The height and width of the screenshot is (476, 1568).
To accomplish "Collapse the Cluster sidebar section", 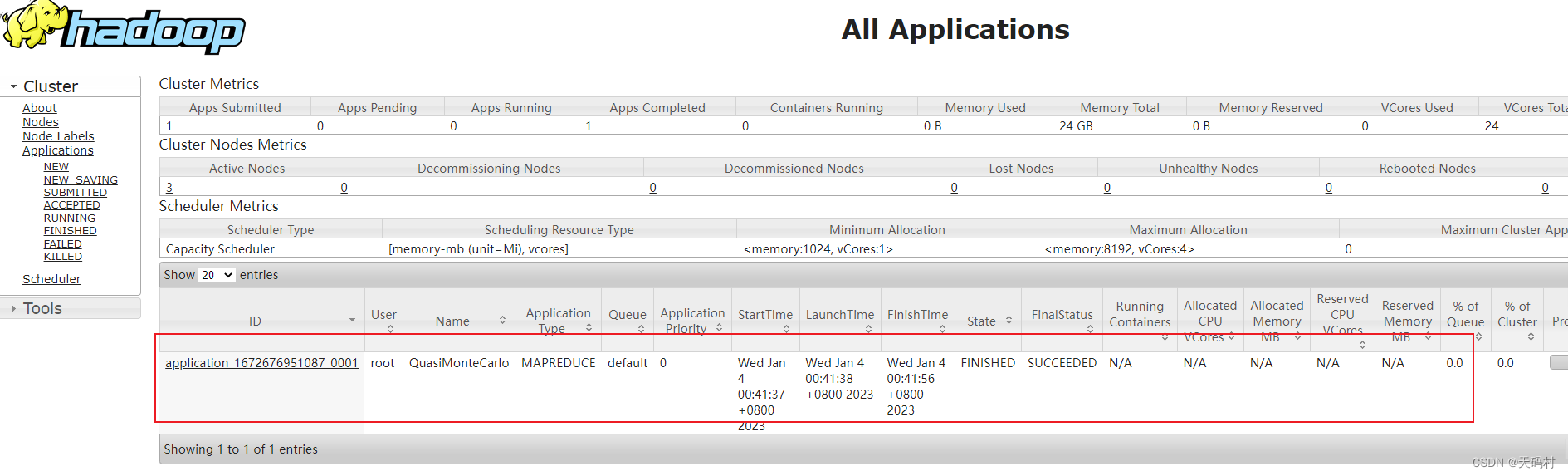I will (70, 86).
